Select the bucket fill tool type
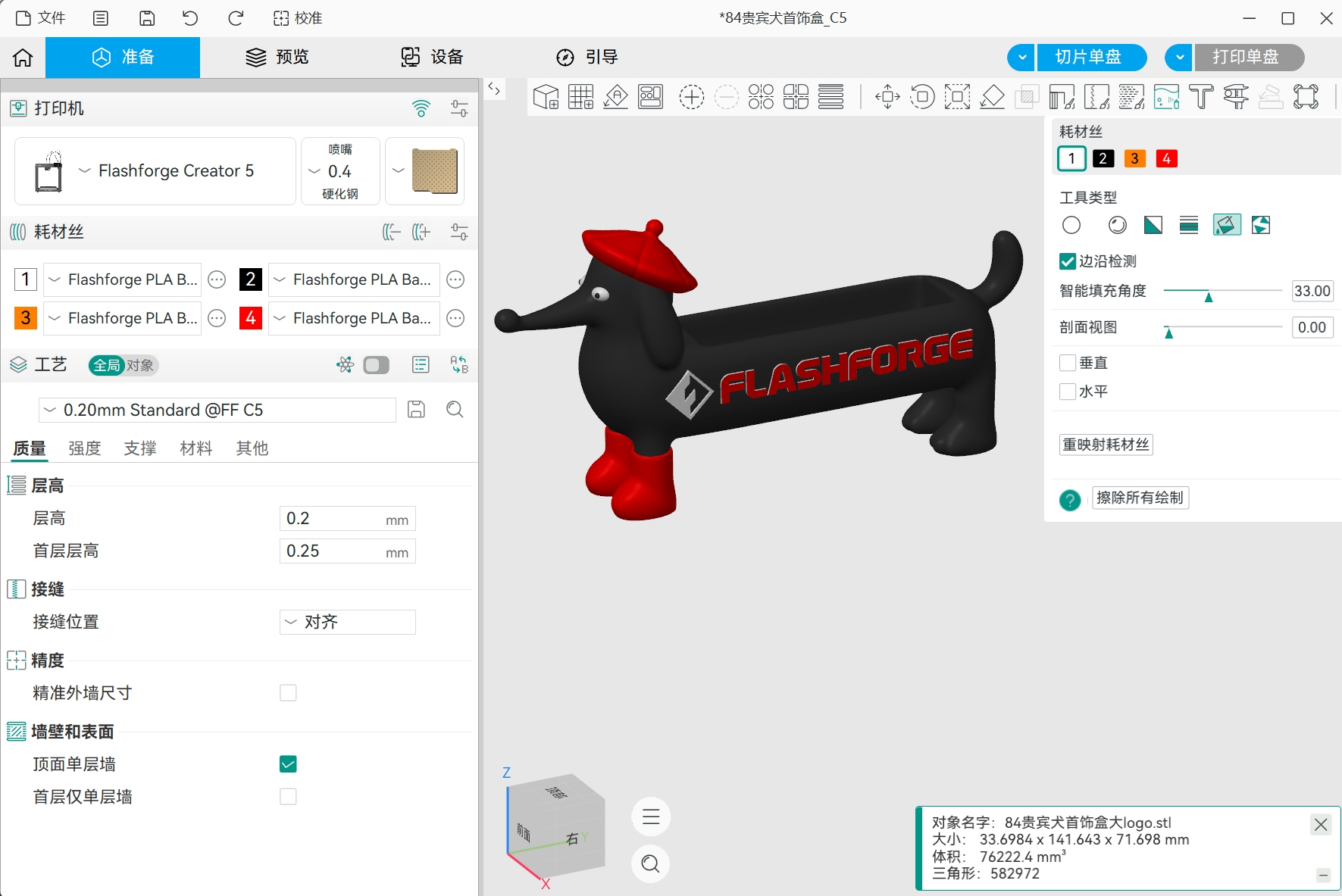Viewport: 1342px width, 896px height. click(x=1227, y=225)
